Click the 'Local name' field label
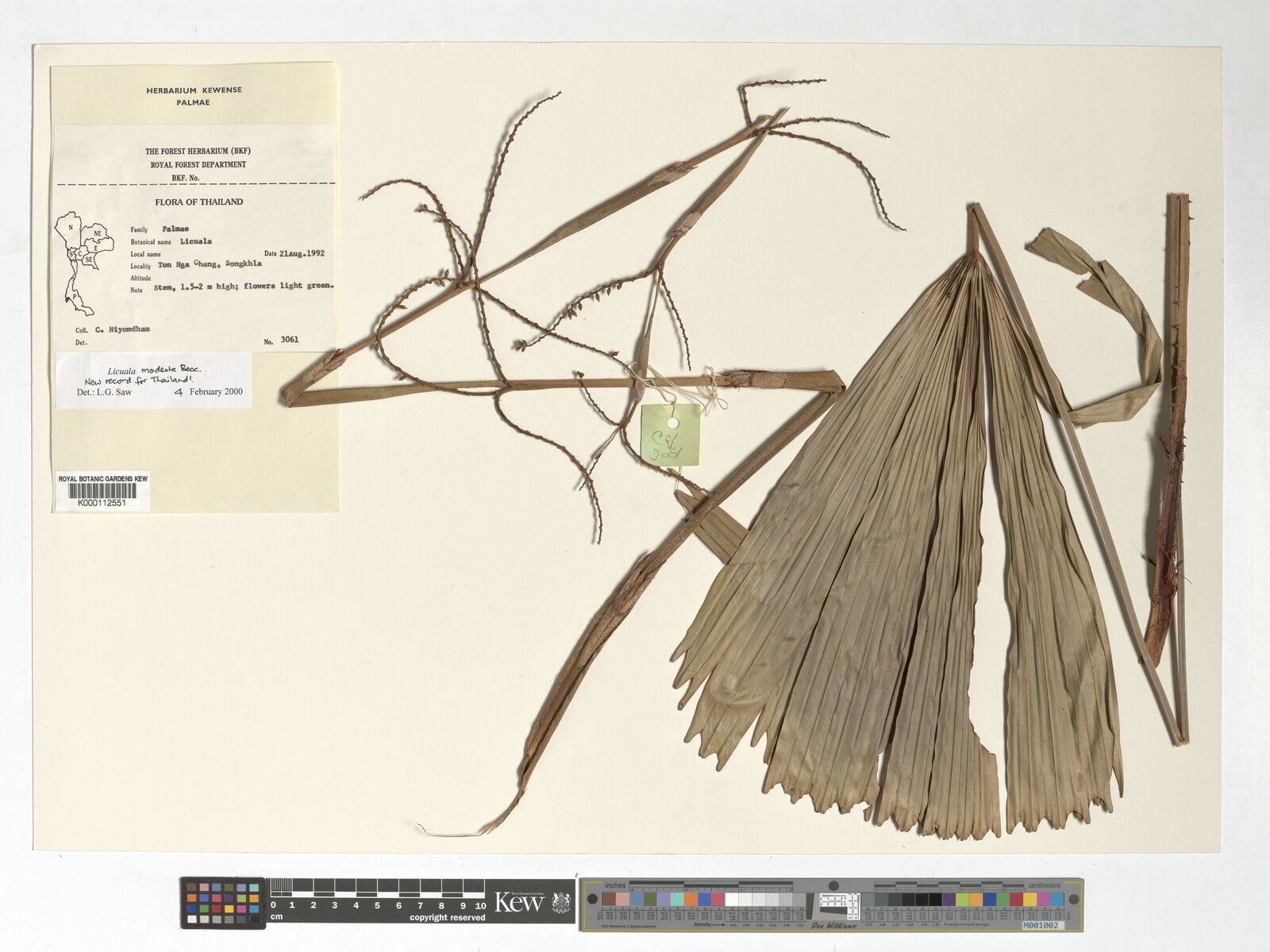Viewport: 1270px width, 952px height. 145,255
